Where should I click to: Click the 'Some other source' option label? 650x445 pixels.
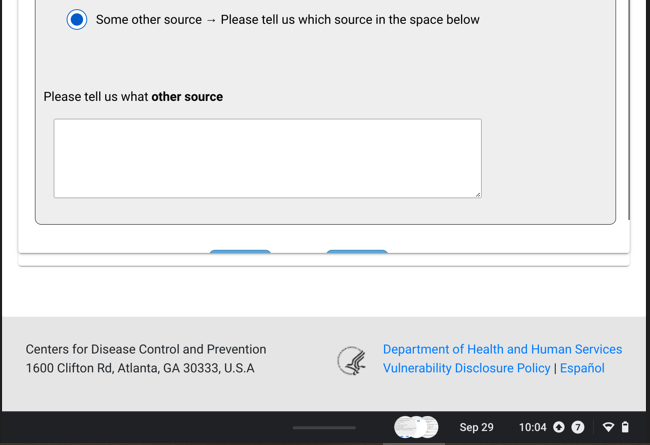tap(288, 19)
